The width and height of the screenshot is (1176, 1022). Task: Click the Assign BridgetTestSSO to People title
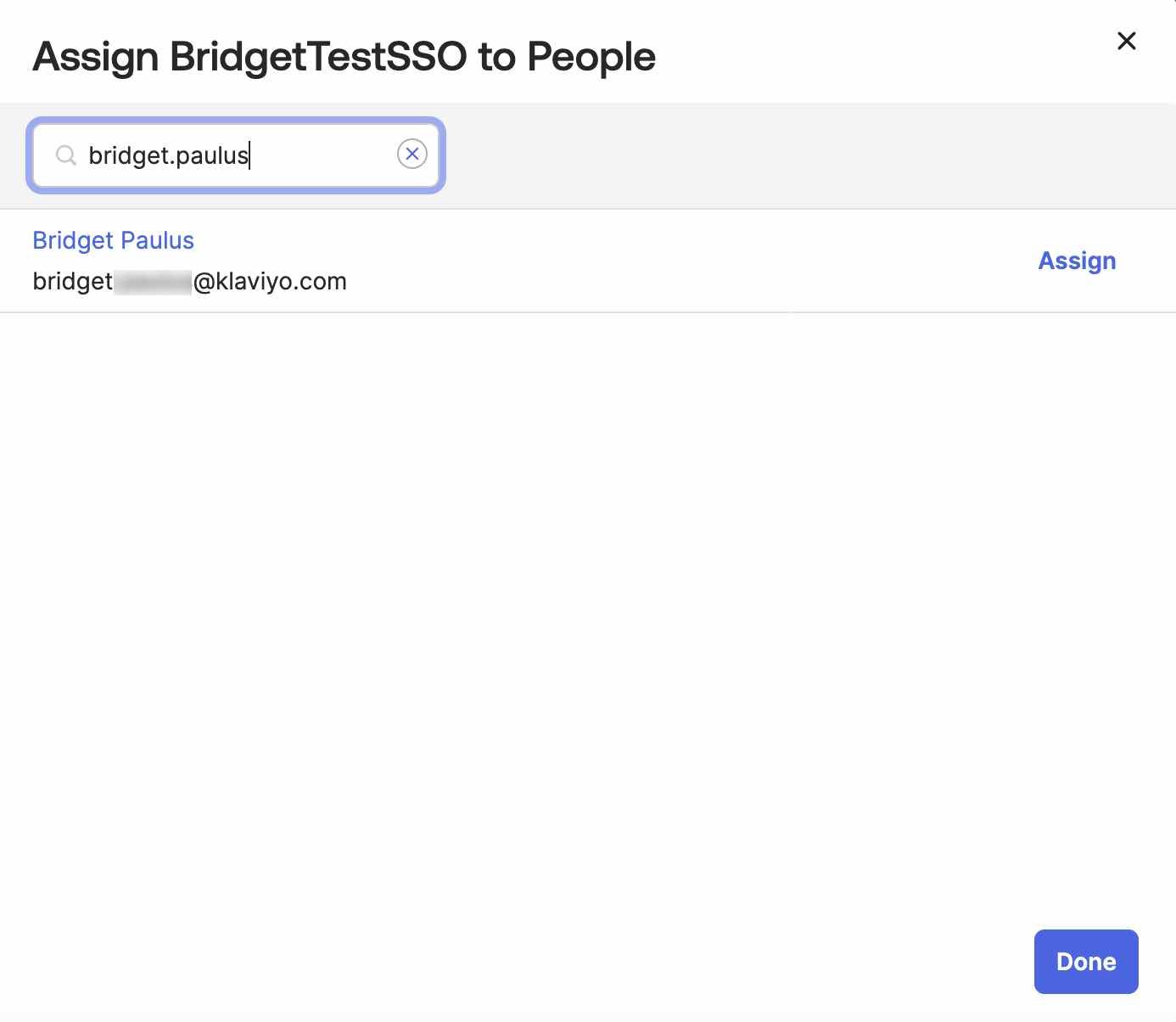point(344,55)
